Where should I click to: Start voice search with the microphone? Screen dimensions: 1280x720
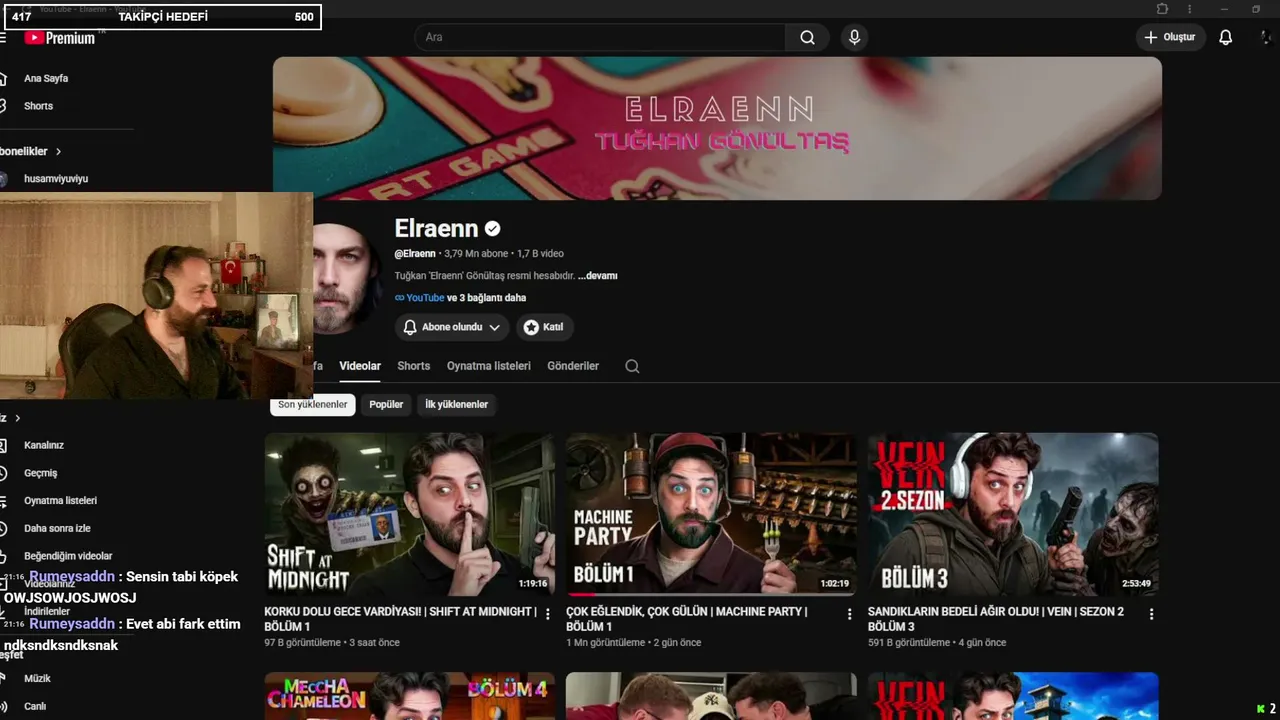click(x=854, y=38)
